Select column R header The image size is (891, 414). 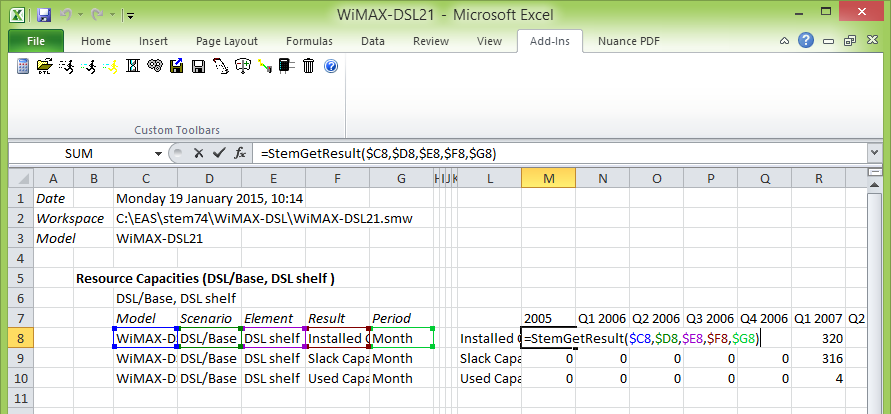819,179
